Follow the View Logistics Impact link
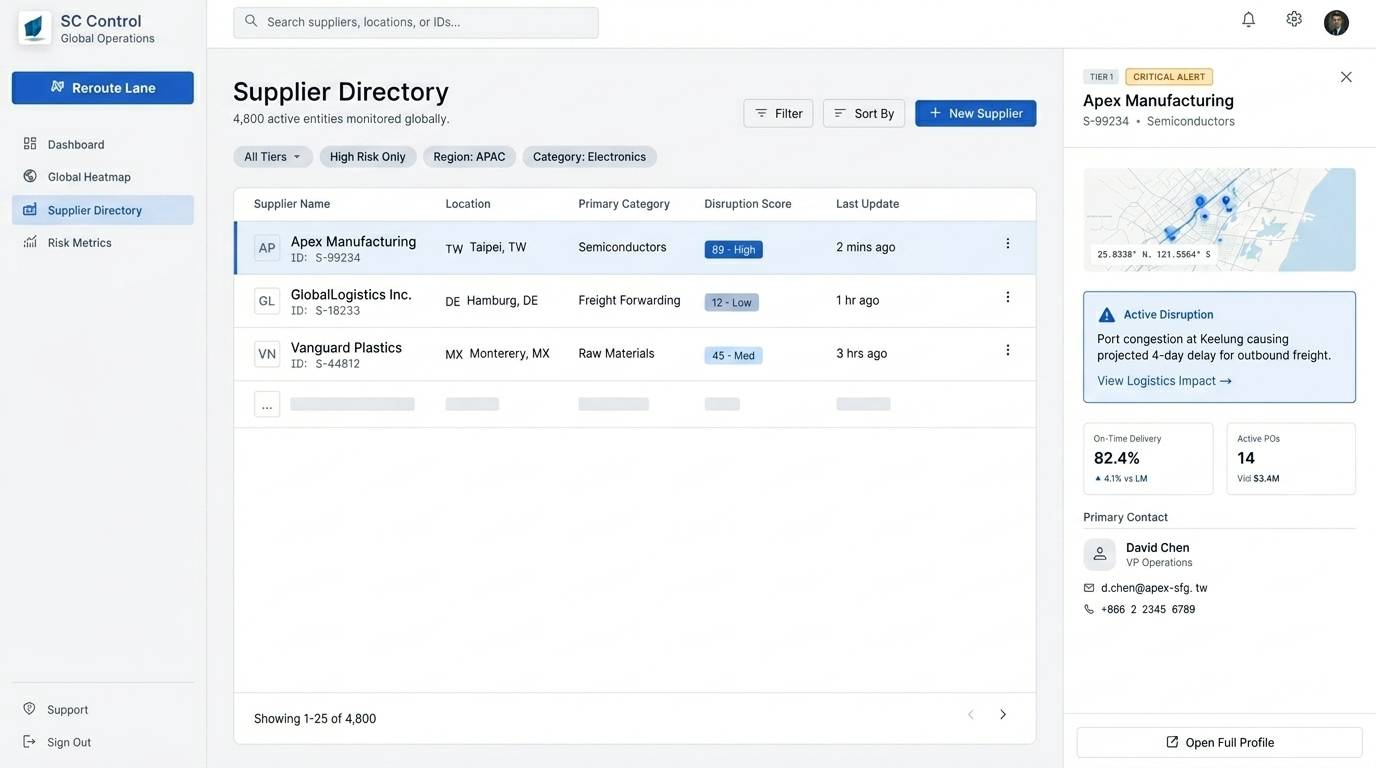1376x768 pixels. point(1164,381)
